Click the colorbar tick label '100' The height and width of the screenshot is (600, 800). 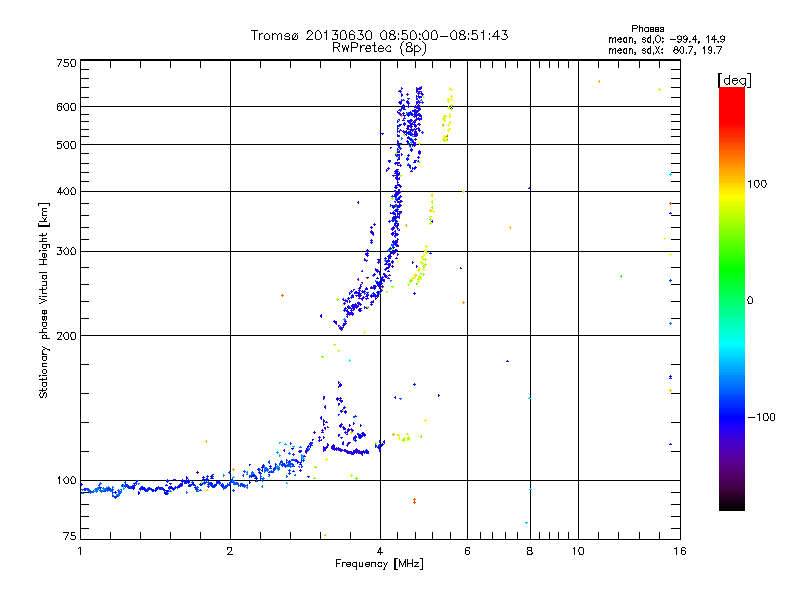coord(757,184)
